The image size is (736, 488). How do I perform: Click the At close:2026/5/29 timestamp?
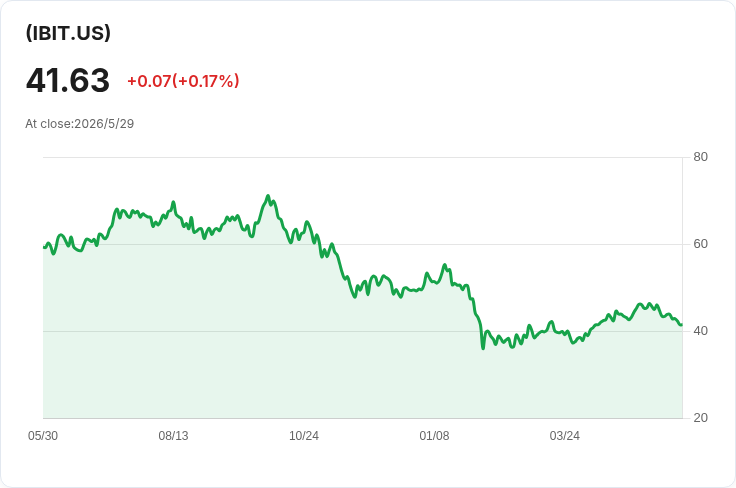tap(79, 124)
